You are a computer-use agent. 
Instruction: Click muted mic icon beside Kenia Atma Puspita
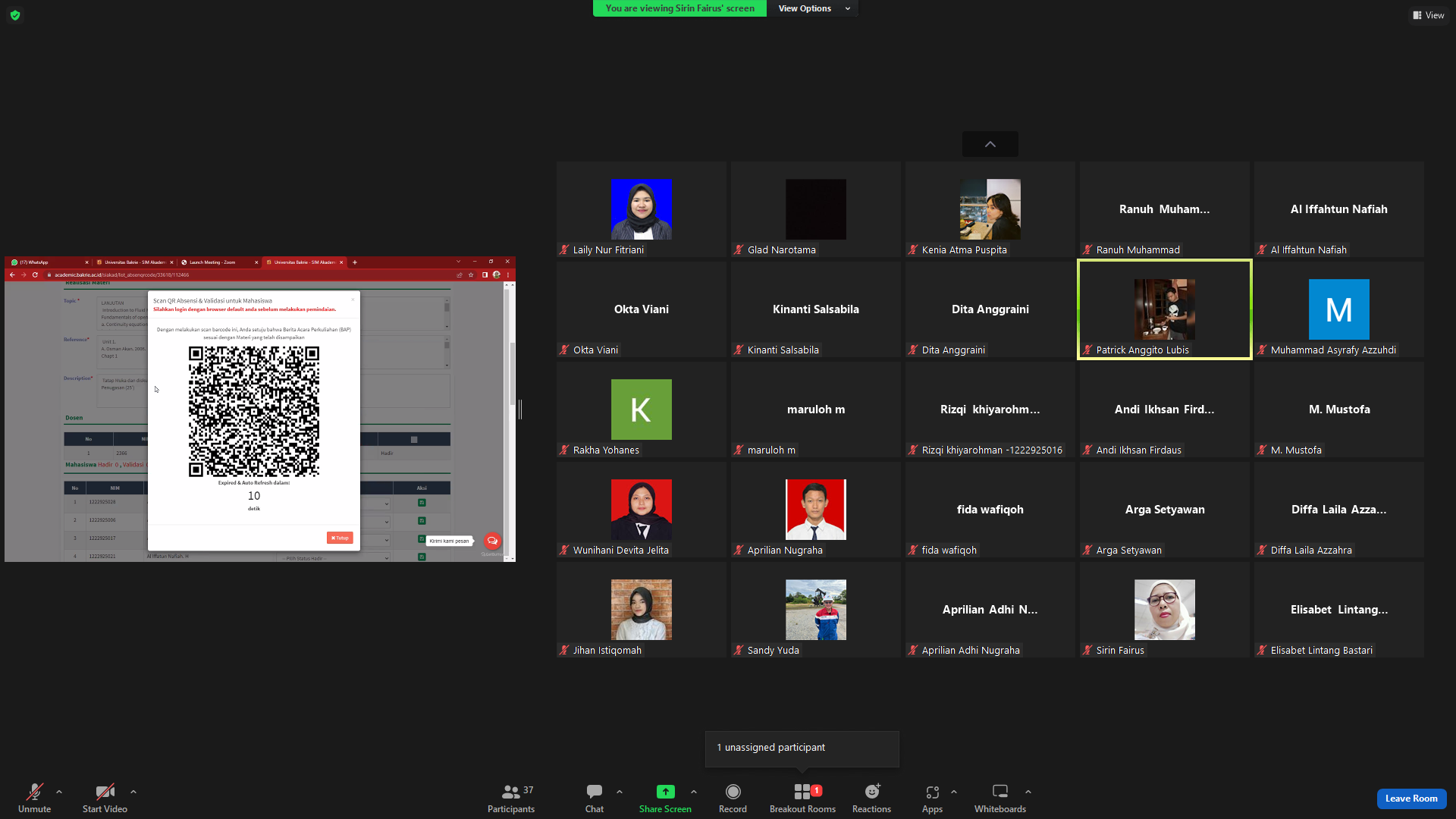914,250
